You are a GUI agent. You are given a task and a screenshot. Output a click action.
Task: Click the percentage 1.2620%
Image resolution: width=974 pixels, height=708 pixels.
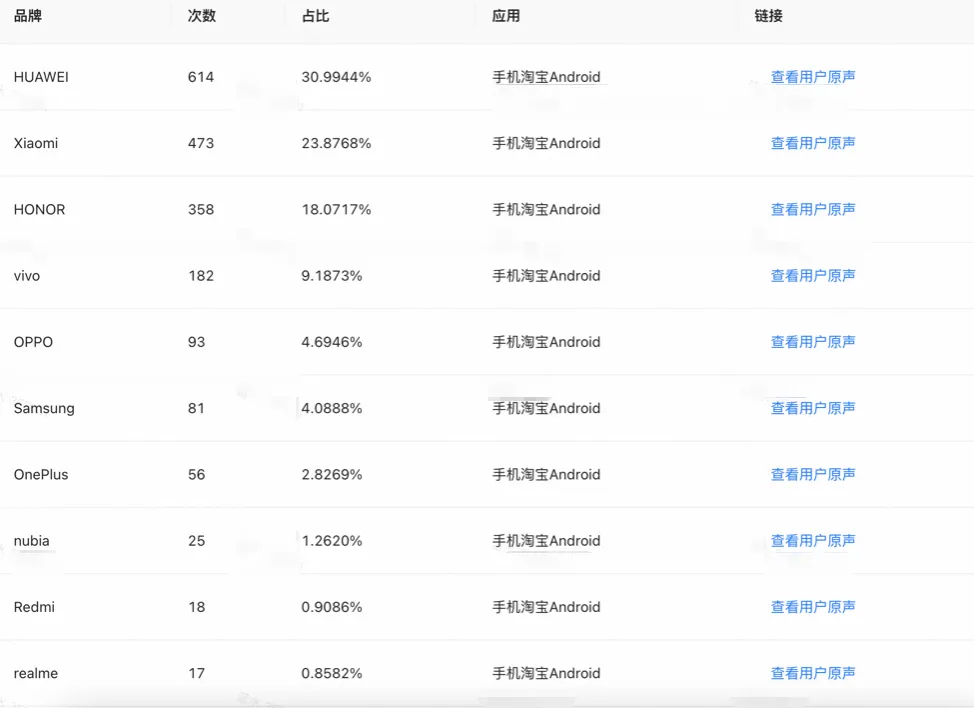(332, 541)
